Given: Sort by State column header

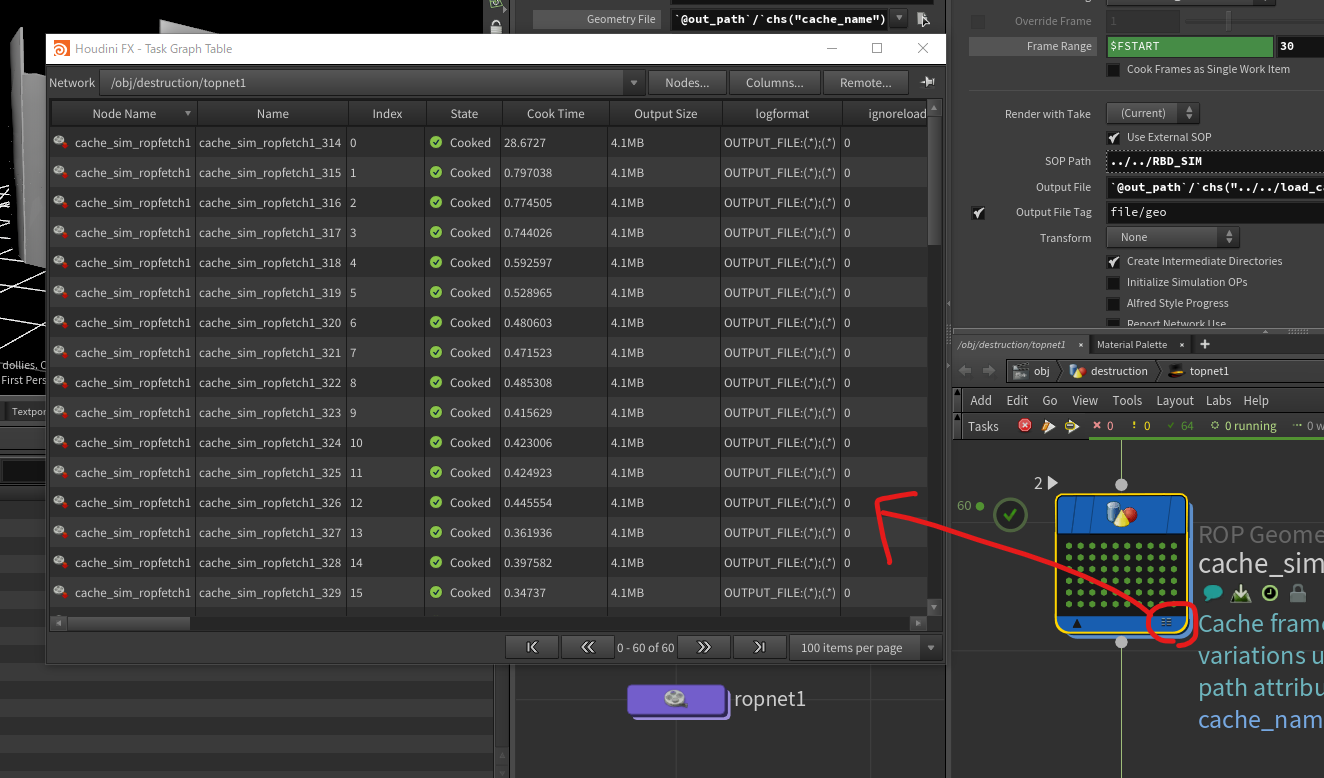Looking at the screenshot, I should [x=464, y=114].
